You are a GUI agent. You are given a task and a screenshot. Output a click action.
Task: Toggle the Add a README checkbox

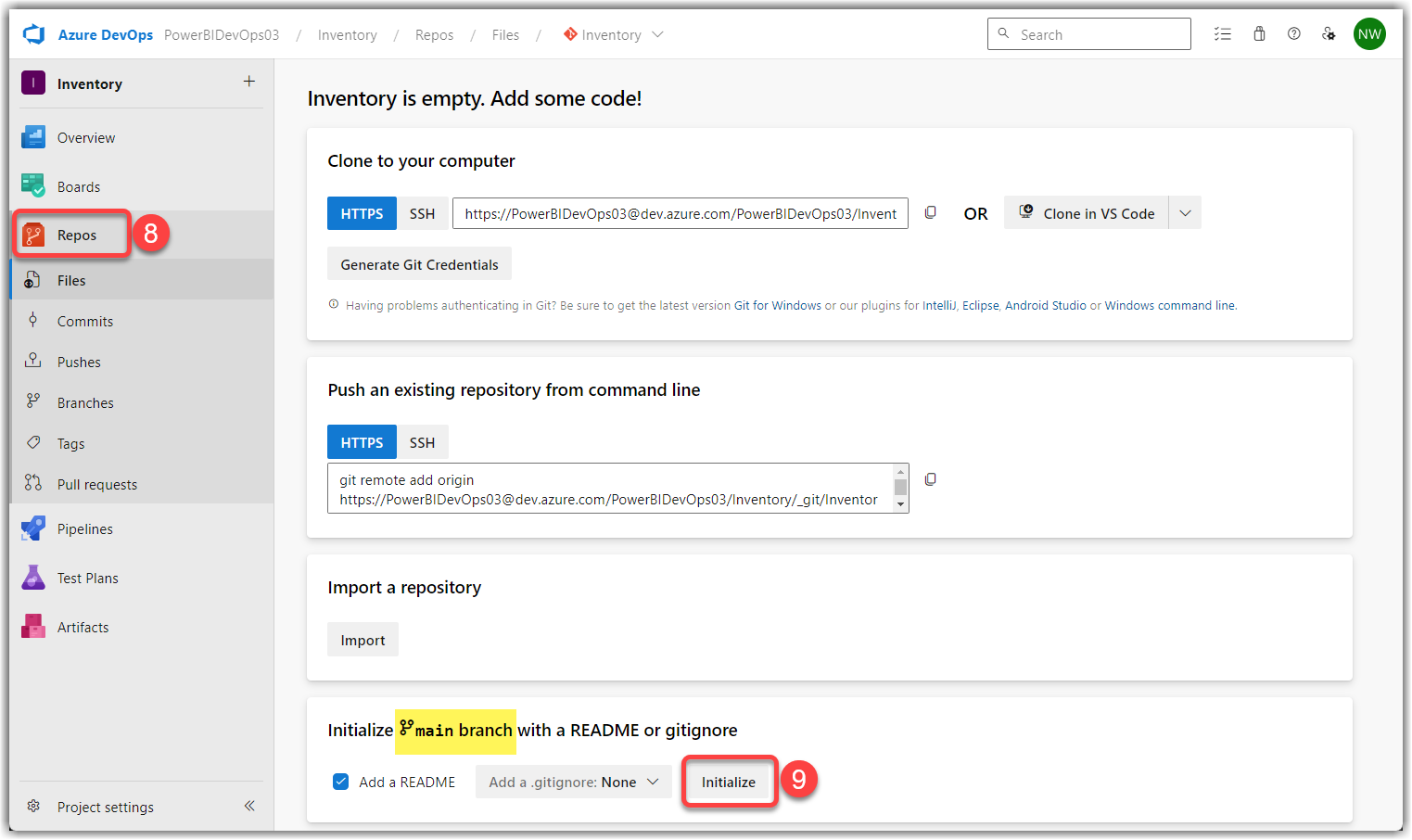click(x=340, y=782)
